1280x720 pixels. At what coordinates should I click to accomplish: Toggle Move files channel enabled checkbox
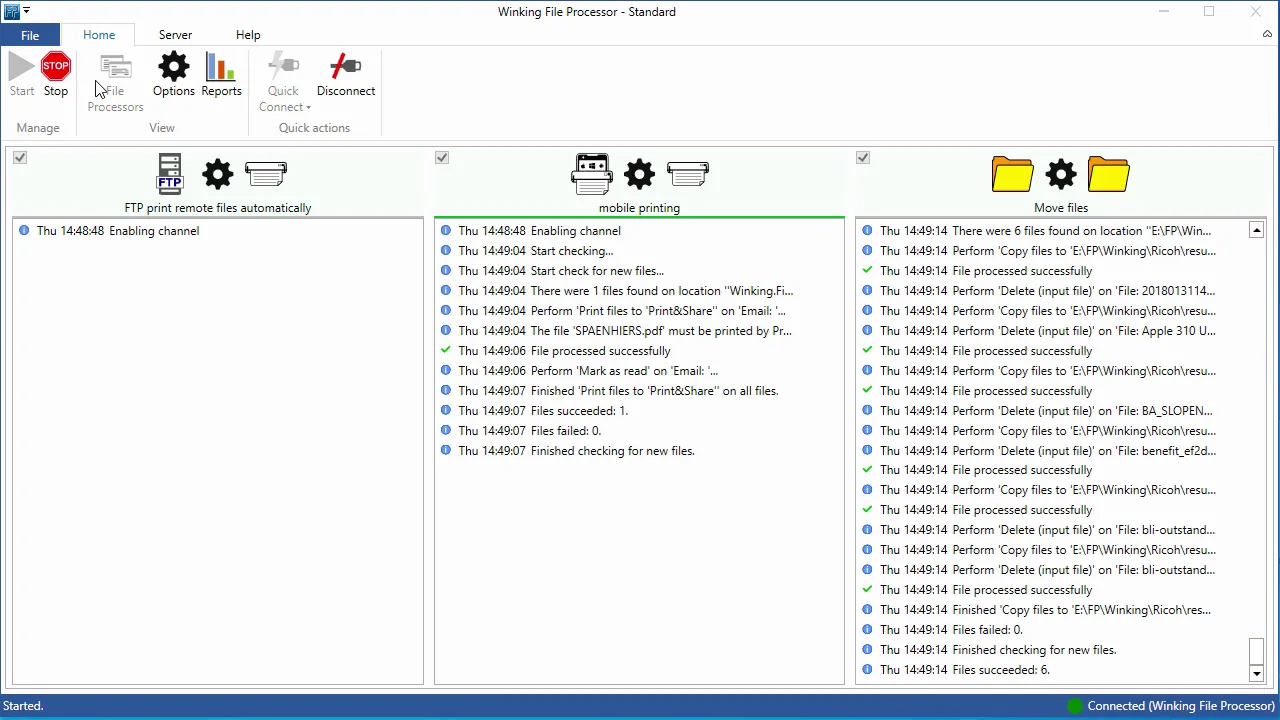pos(863,157)
